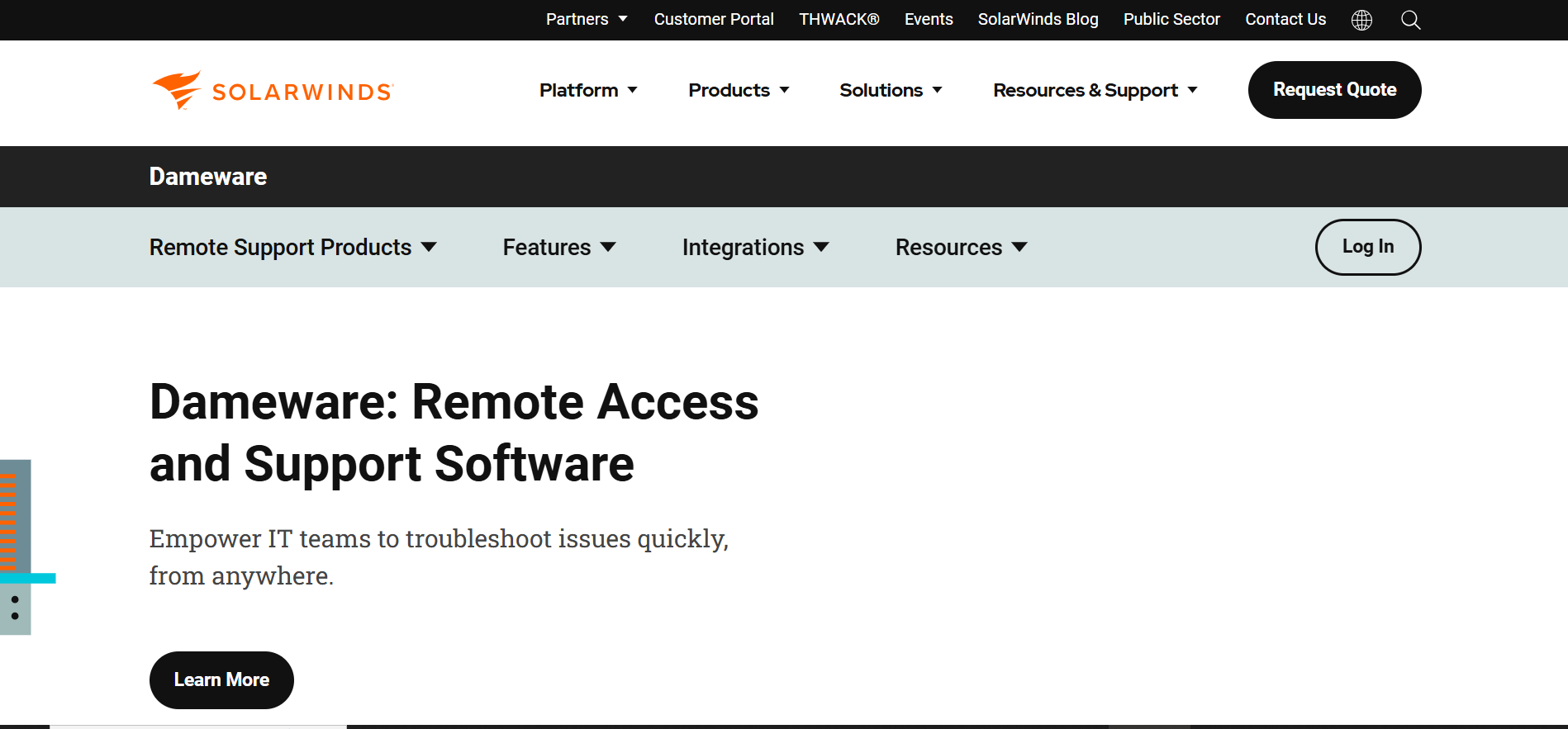Click the Dameware product title

(x=208, y=177)
